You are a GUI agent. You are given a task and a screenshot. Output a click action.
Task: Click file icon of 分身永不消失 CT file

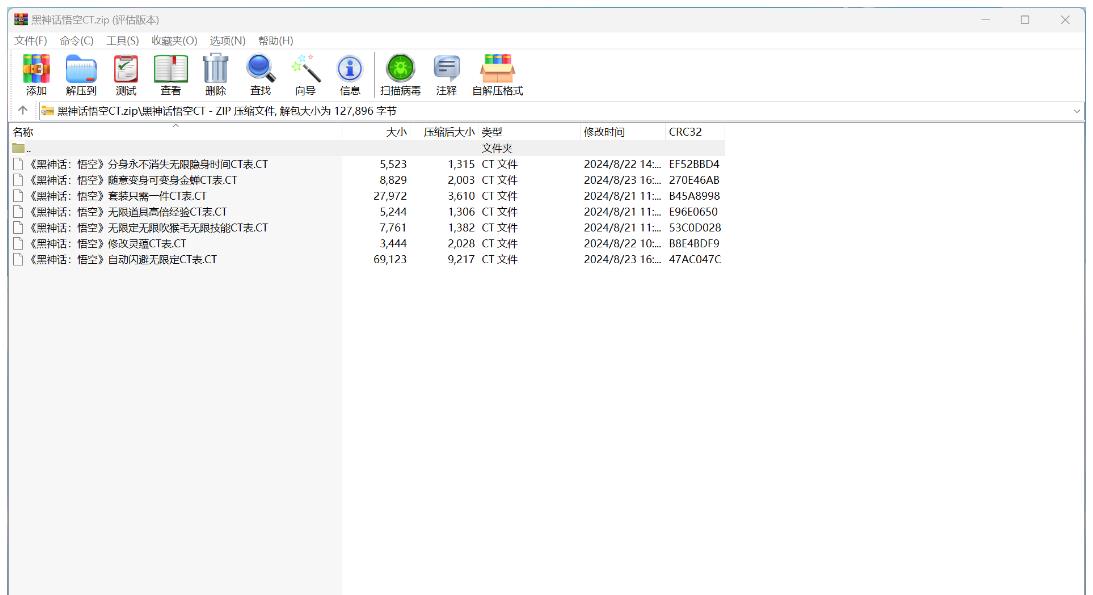pyautogui.click(x=18, y=164)
